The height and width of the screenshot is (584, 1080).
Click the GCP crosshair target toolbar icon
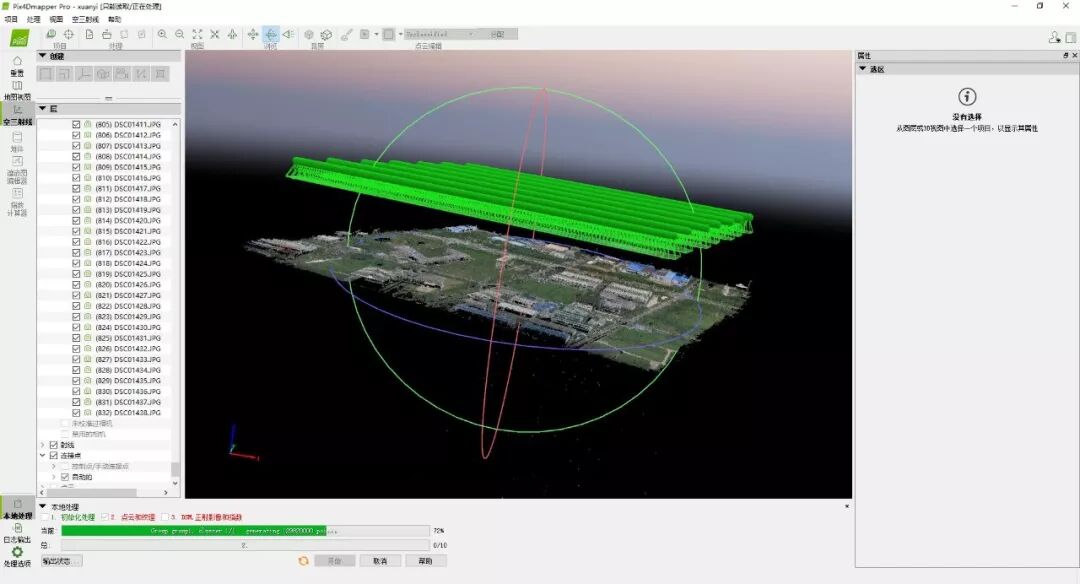pyautogui.click(x=69, y=34)
